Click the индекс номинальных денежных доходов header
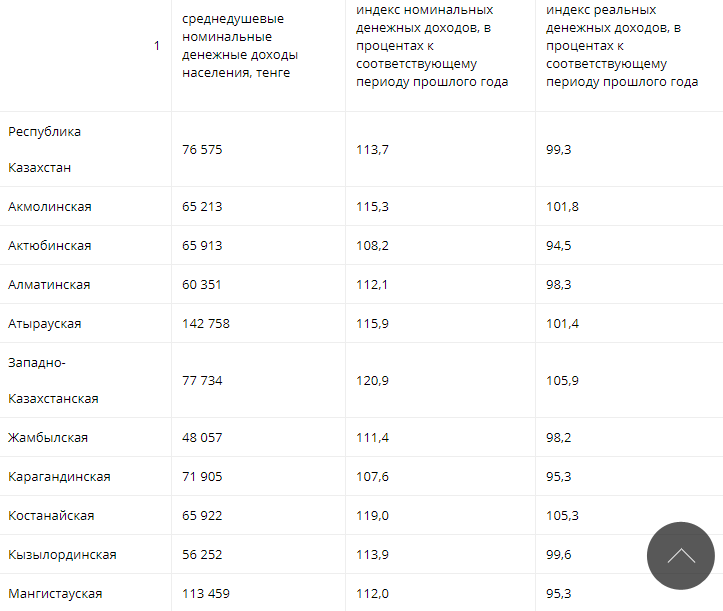This screenshot has width=723, height=611. 432,46
